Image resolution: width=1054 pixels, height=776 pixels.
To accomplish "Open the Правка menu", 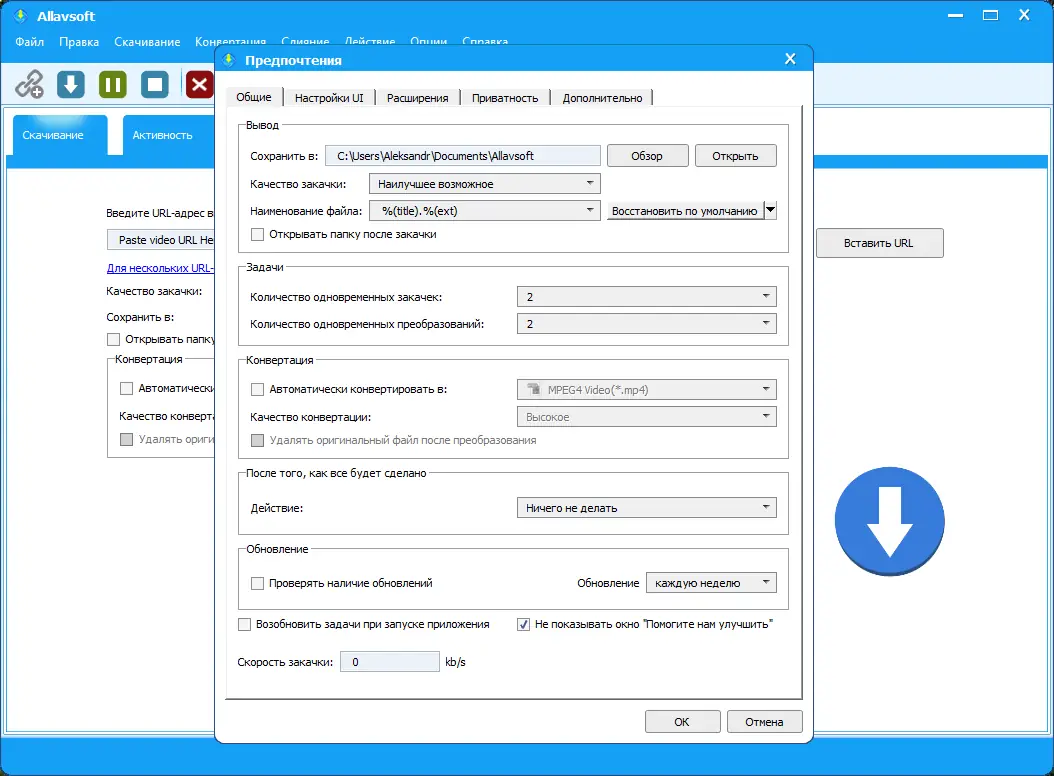I will [79, 42].
